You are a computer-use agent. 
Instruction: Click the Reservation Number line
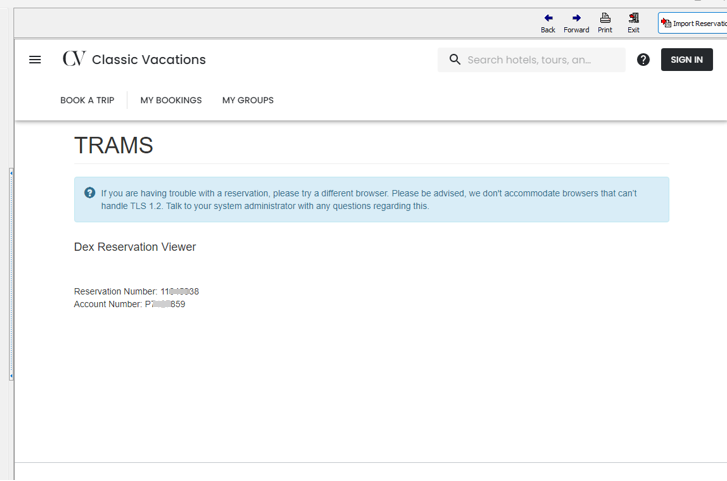[x=136, y=291]
